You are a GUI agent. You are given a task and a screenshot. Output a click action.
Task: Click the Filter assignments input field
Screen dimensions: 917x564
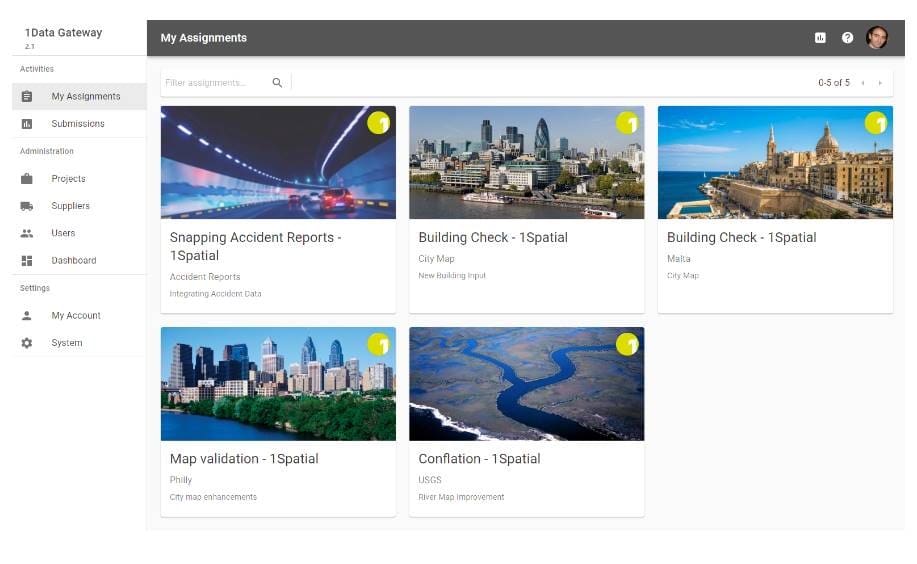click(x=216, y=83)
